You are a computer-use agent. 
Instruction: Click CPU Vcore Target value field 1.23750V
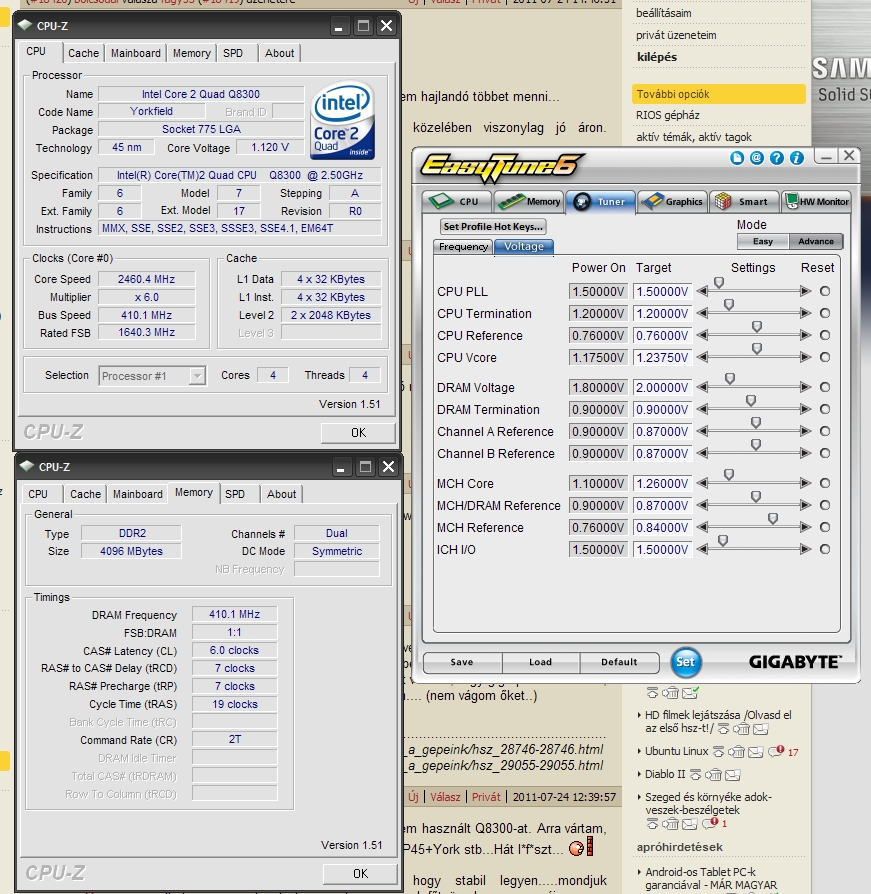[662, 357]
